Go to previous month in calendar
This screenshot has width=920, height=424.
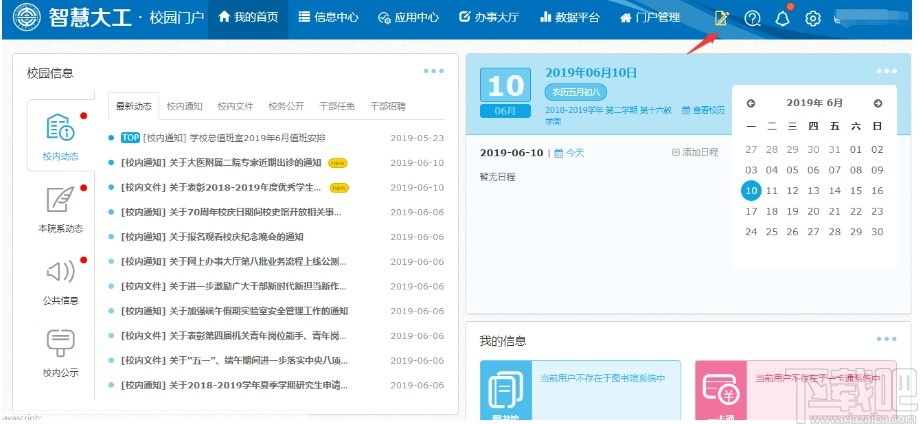(751, 103)
